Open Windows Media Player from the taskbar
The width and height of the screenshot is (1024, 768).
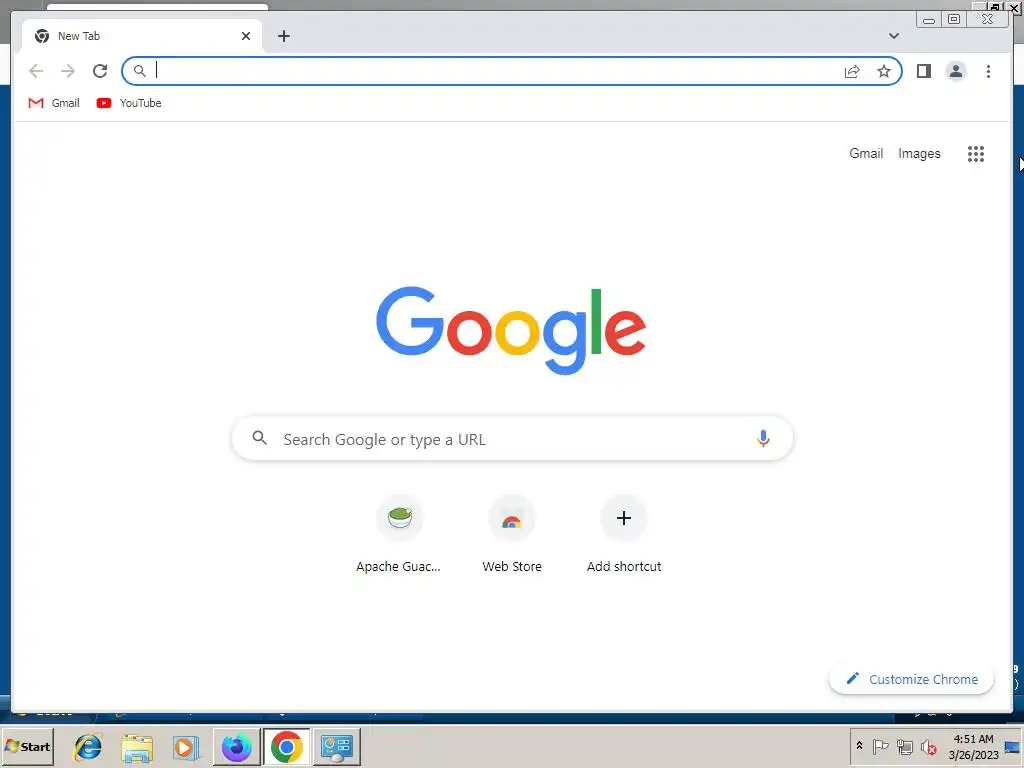tap(186, 747)
